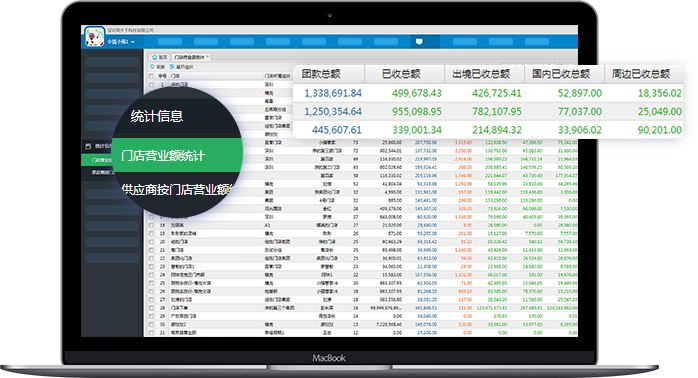This screenshot has width=698, height=378.
Task: Click the 周边已收总额 header in the enlarged summary
Action: point(641,74)
